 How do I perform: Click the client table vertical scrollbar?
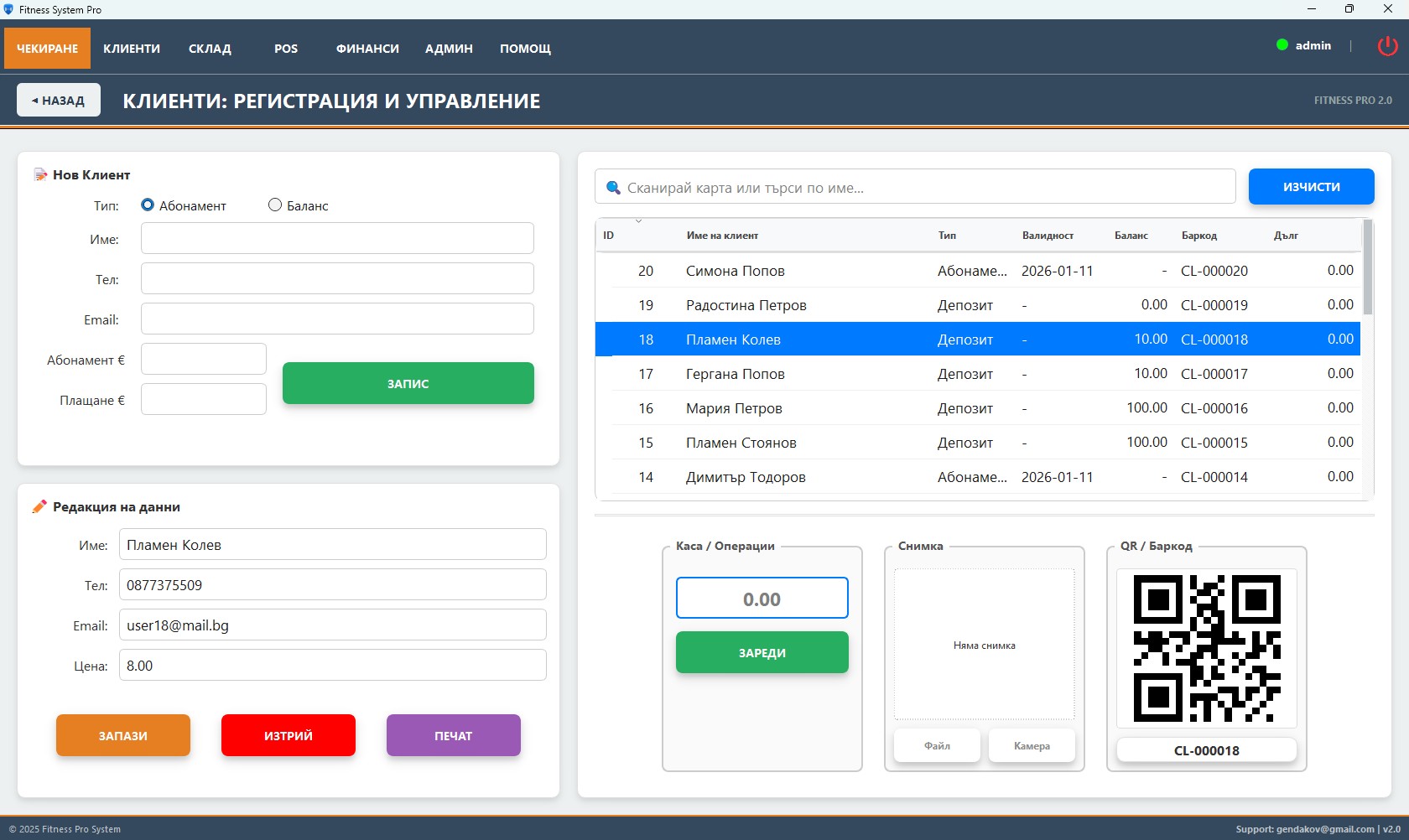point(1368,268)
